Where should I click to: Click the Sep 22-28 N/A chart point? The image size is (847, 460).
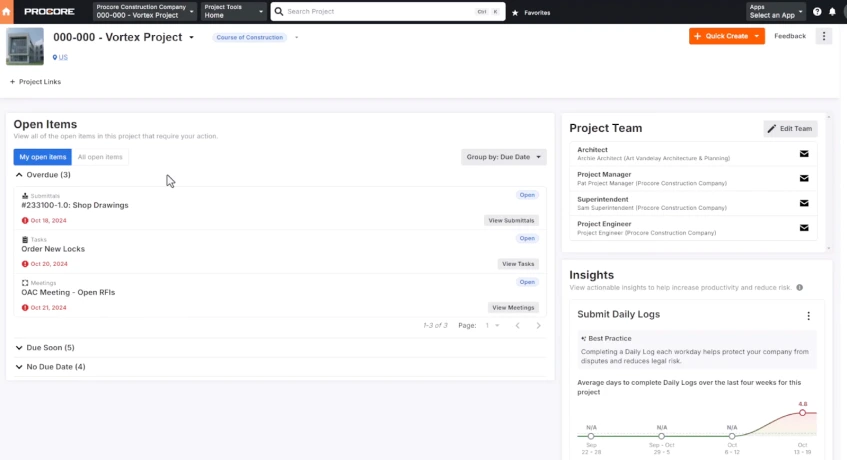tap(591, 436)
